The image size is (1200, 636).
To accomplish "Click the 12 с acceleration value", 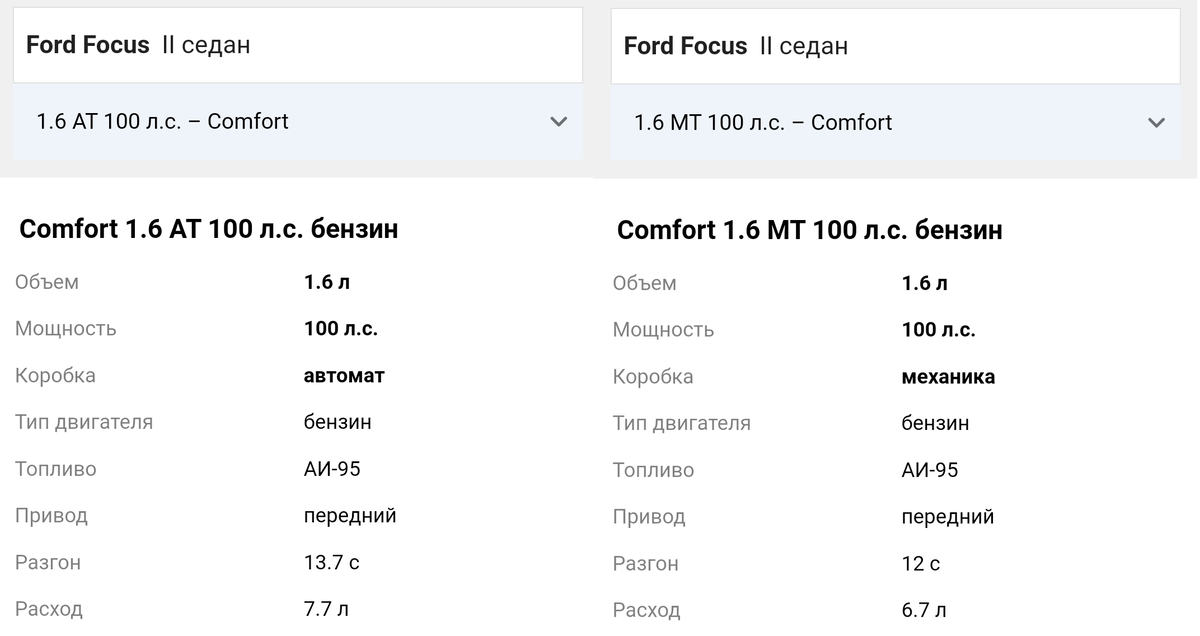I will tap(920, 563).
